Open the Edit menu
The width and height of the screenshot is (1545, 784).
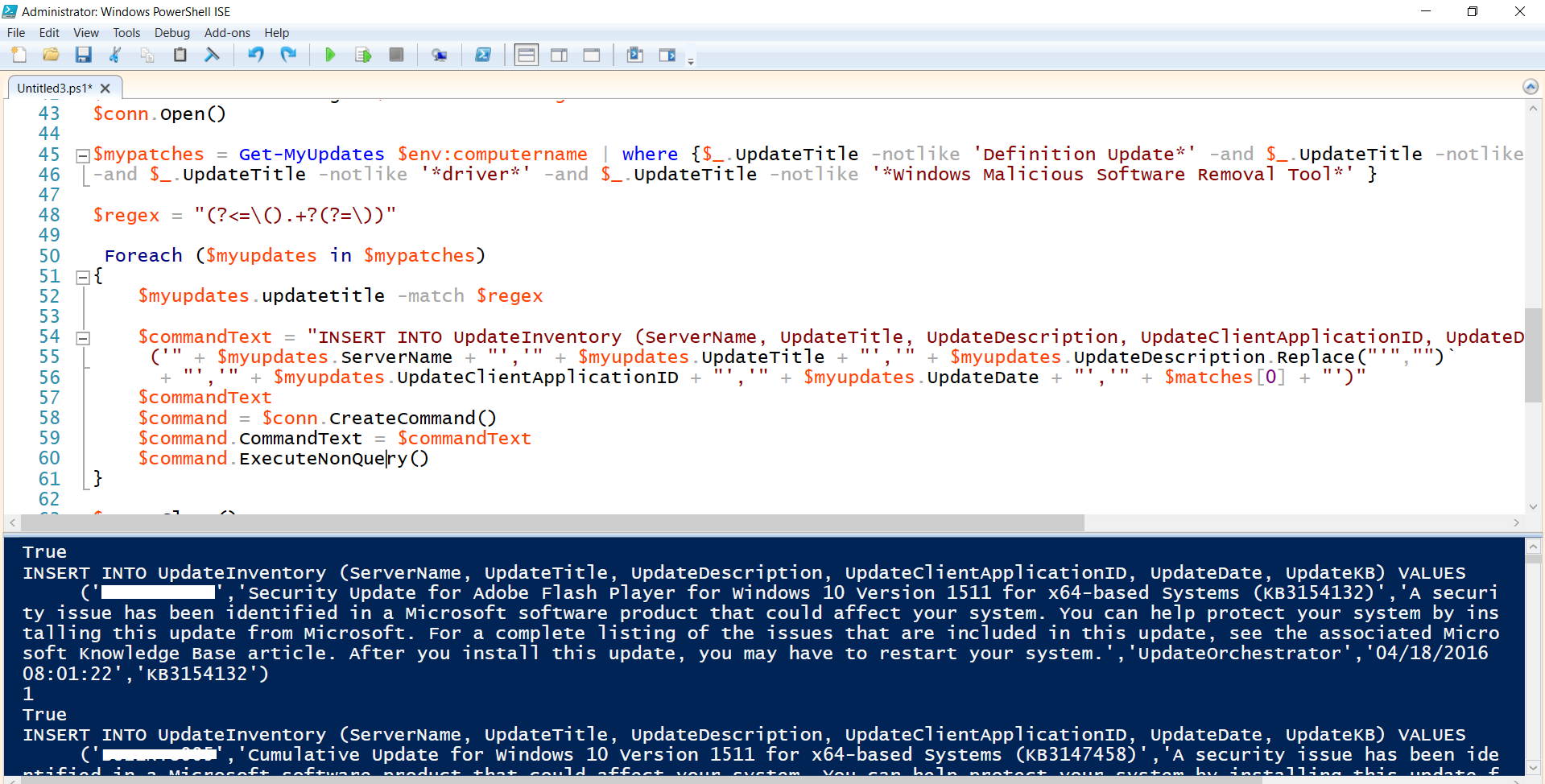point(49,33)
